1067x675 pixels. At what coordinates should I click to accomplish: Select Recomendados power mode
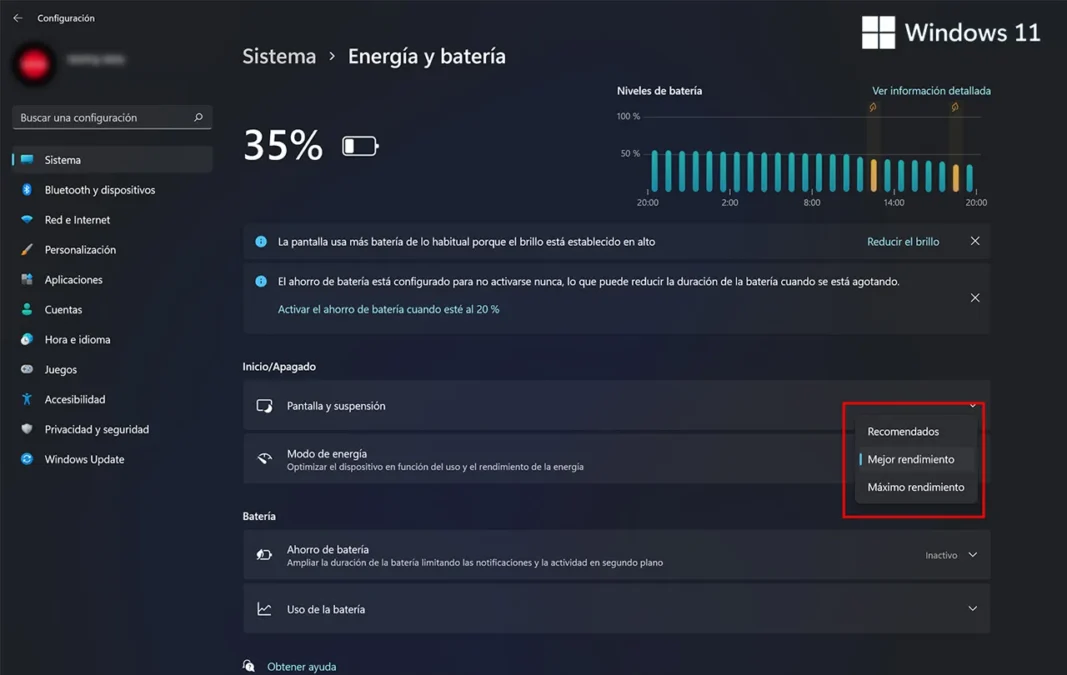(903, 431)
